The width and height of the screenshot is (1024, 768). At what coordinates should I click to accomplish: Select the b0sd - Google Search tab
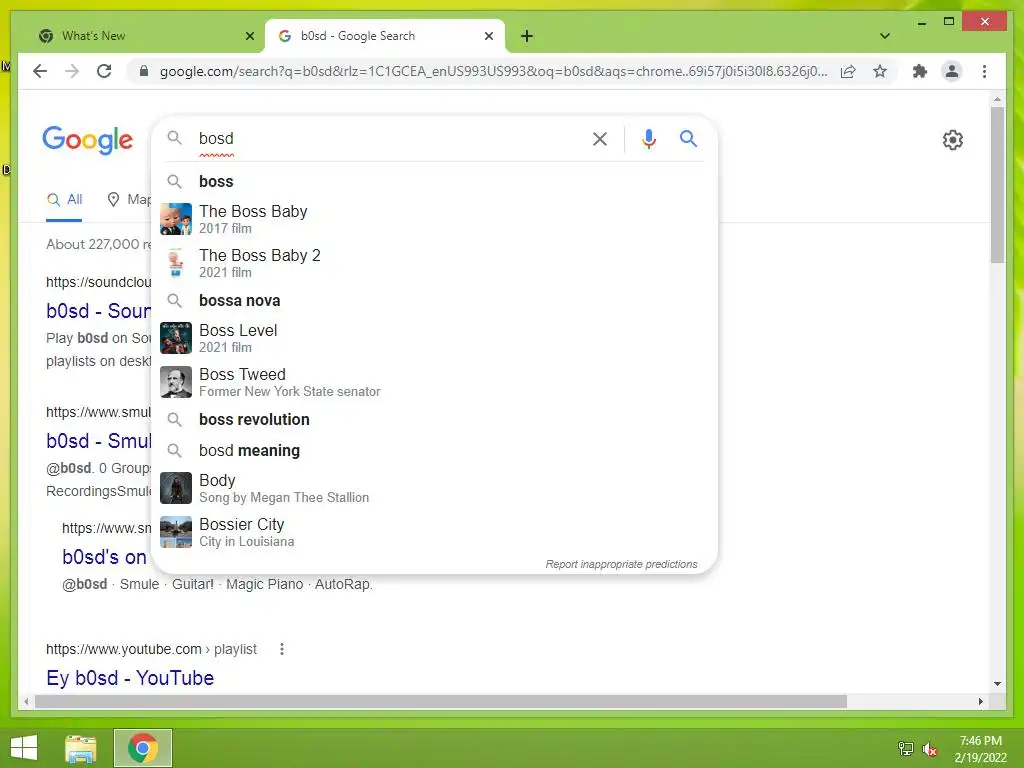[x=385, y=36]
